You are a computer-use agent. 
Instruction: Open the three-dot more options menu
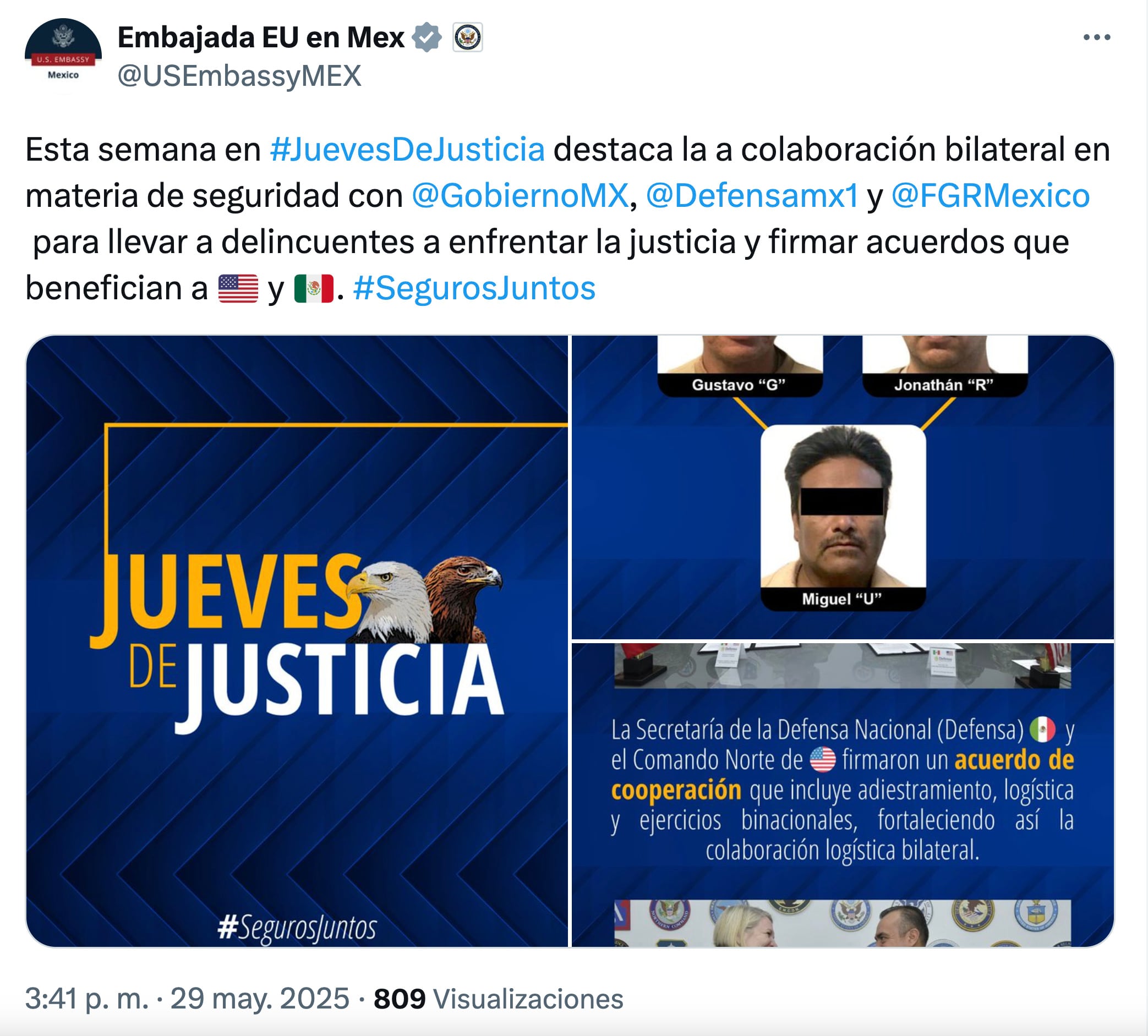(x=1096, y=37)
